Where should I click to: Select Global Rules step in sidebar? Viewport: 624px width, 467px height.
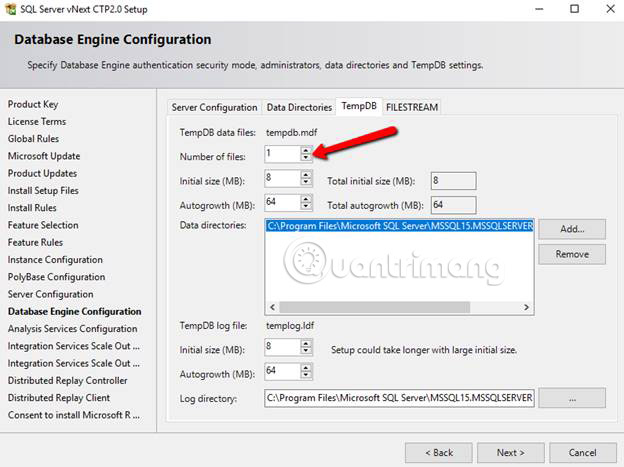click(x=33, y=139)
